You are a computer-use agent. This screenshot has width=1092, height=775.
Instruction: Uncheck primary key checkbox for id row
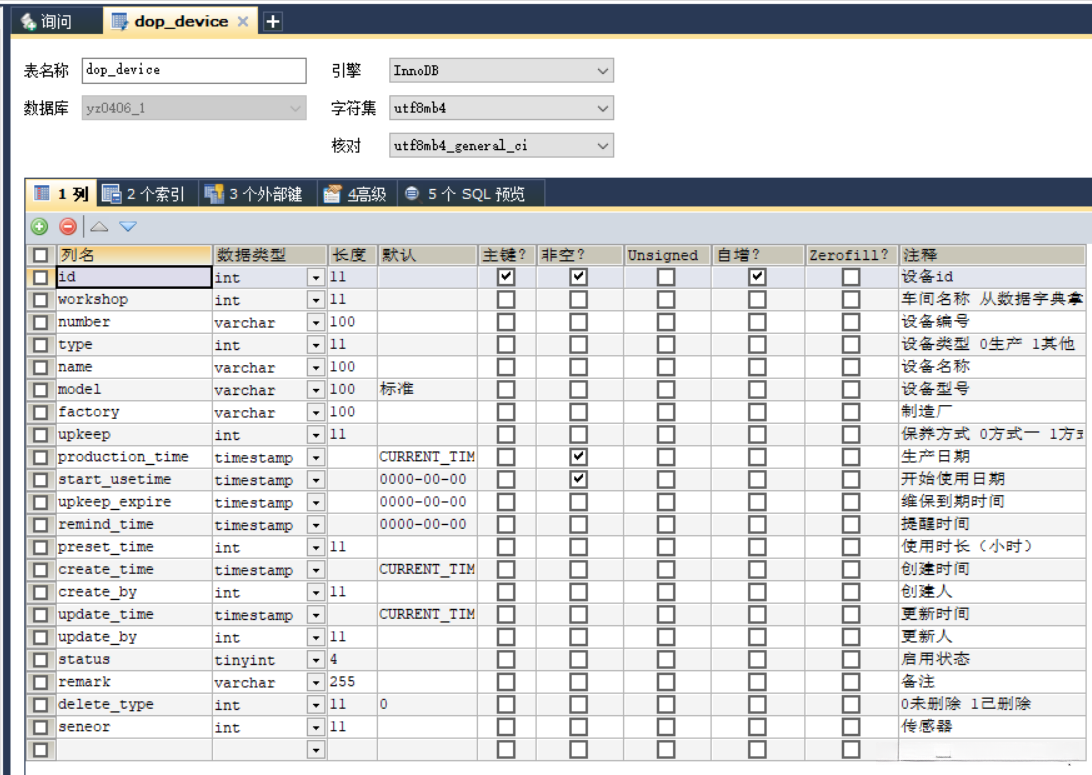pos(506,277)
